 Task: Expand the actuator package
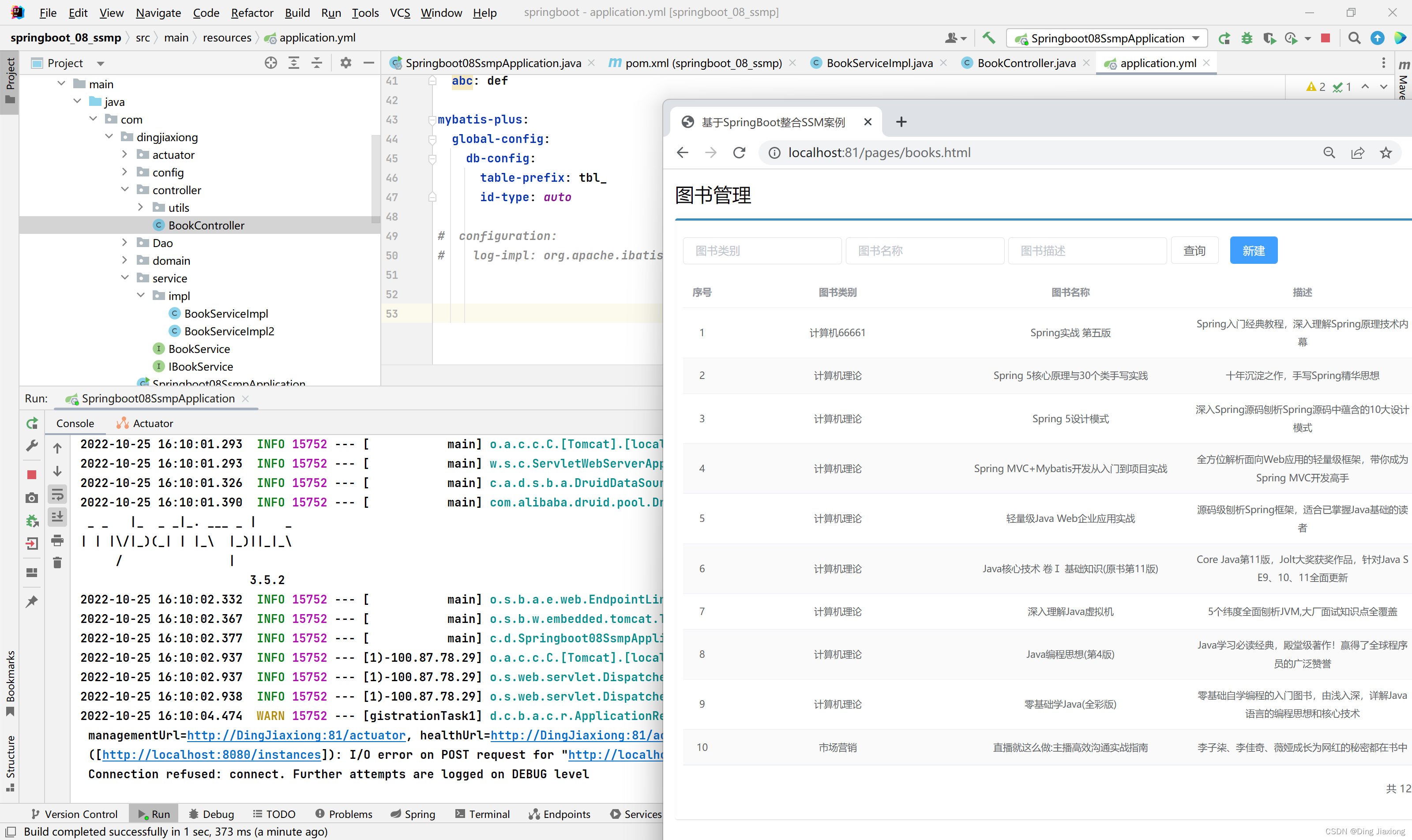click(x=124, y=154)
